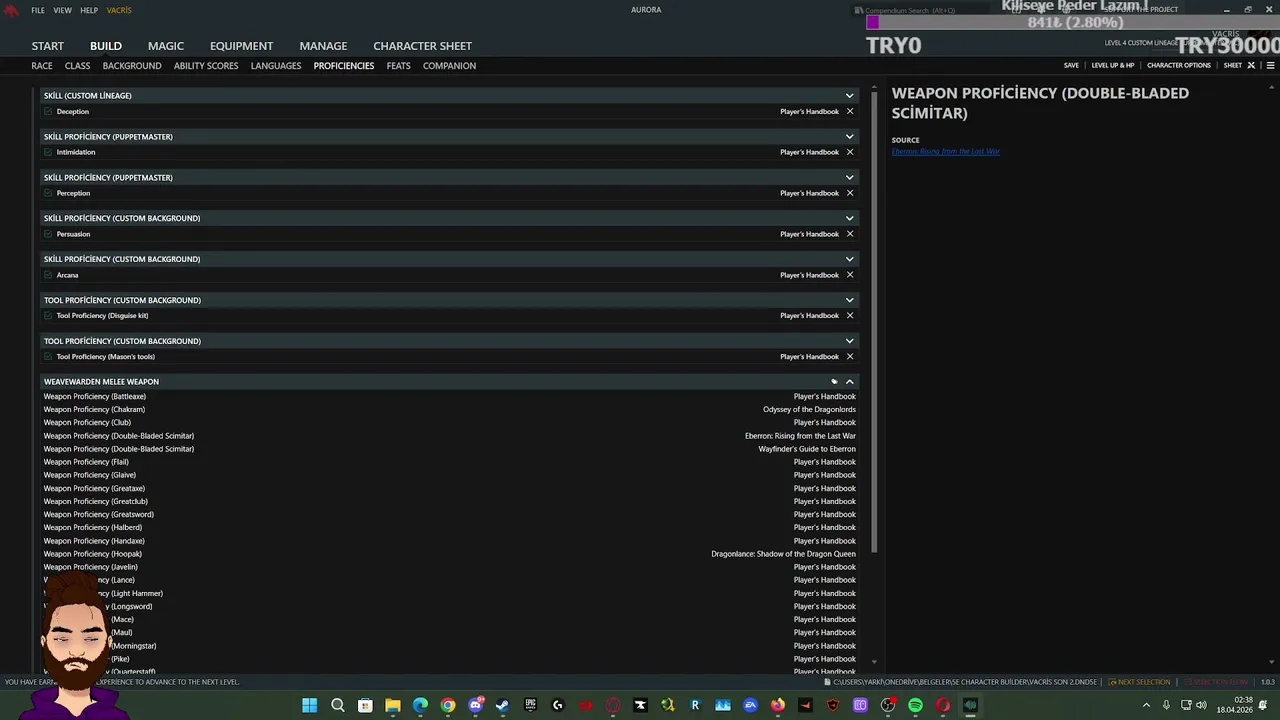
Task: Open the hamburger menu icon near Sheet
Action: click(1270, 65)
